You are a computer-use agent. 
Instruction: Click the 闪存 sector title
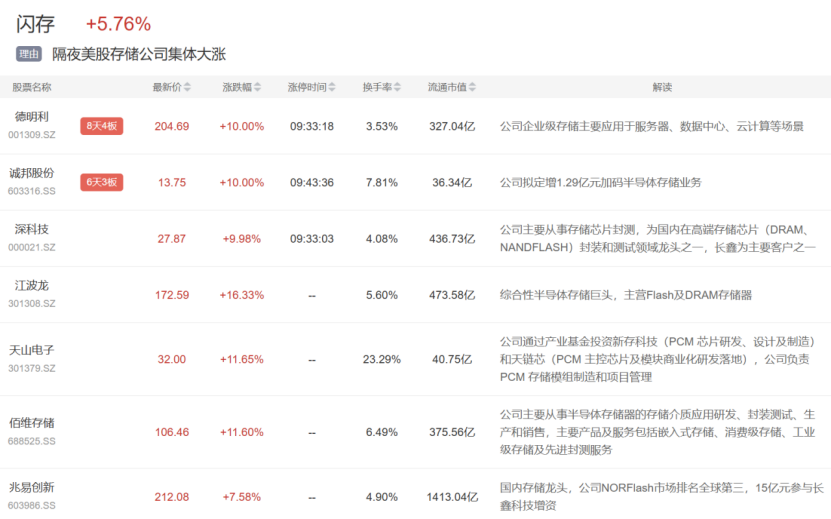click(x=36, y=24)
